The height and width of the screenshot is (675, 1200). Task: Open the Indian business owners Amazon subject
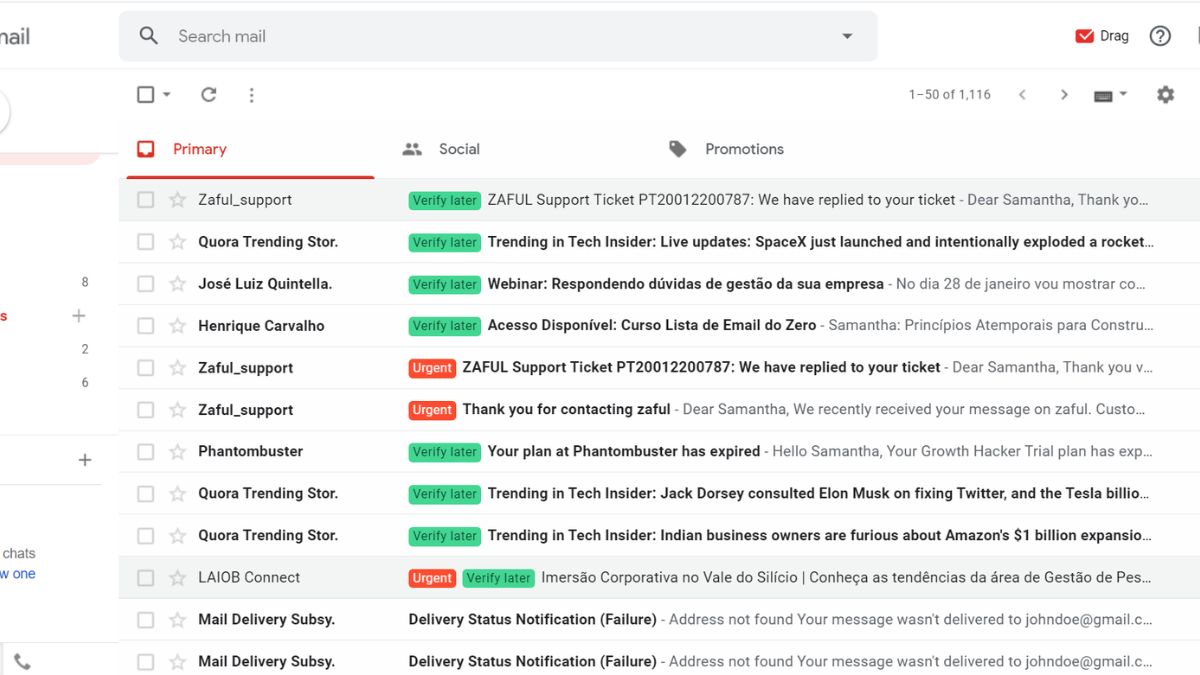coord(821,536)
